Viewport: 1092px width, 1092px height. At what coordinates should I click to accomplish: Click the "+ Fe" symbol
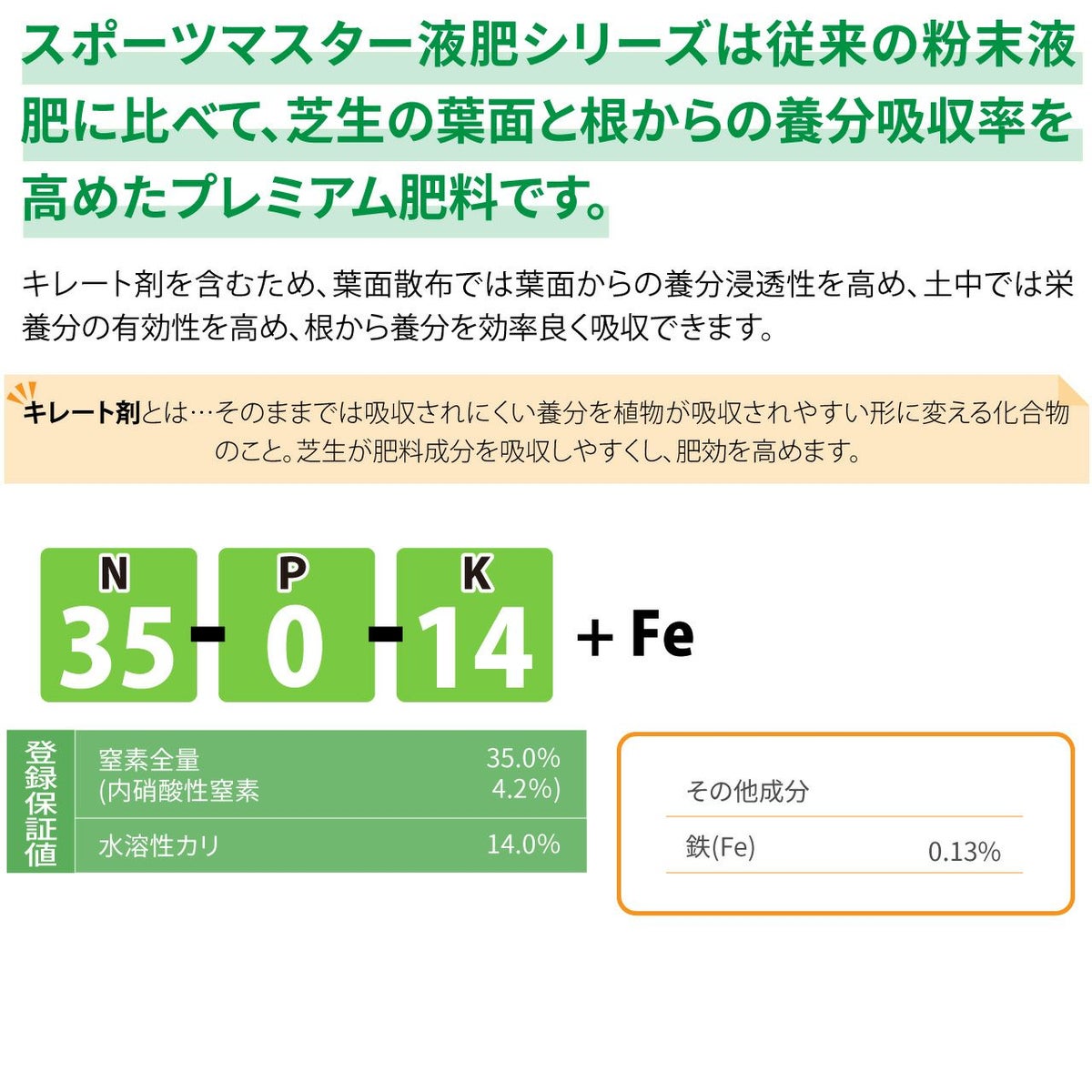pos(636,634)
